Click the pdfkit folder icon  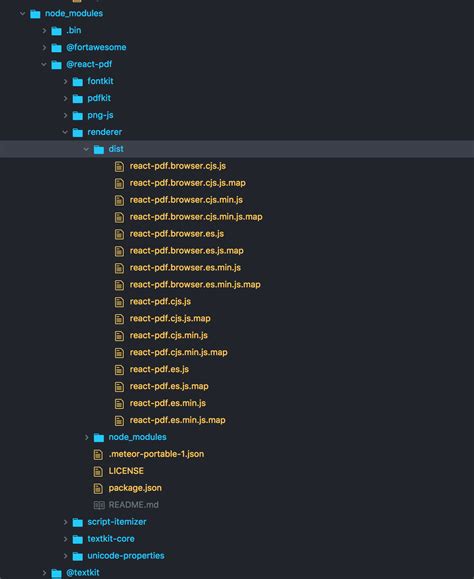pos(78,99)
